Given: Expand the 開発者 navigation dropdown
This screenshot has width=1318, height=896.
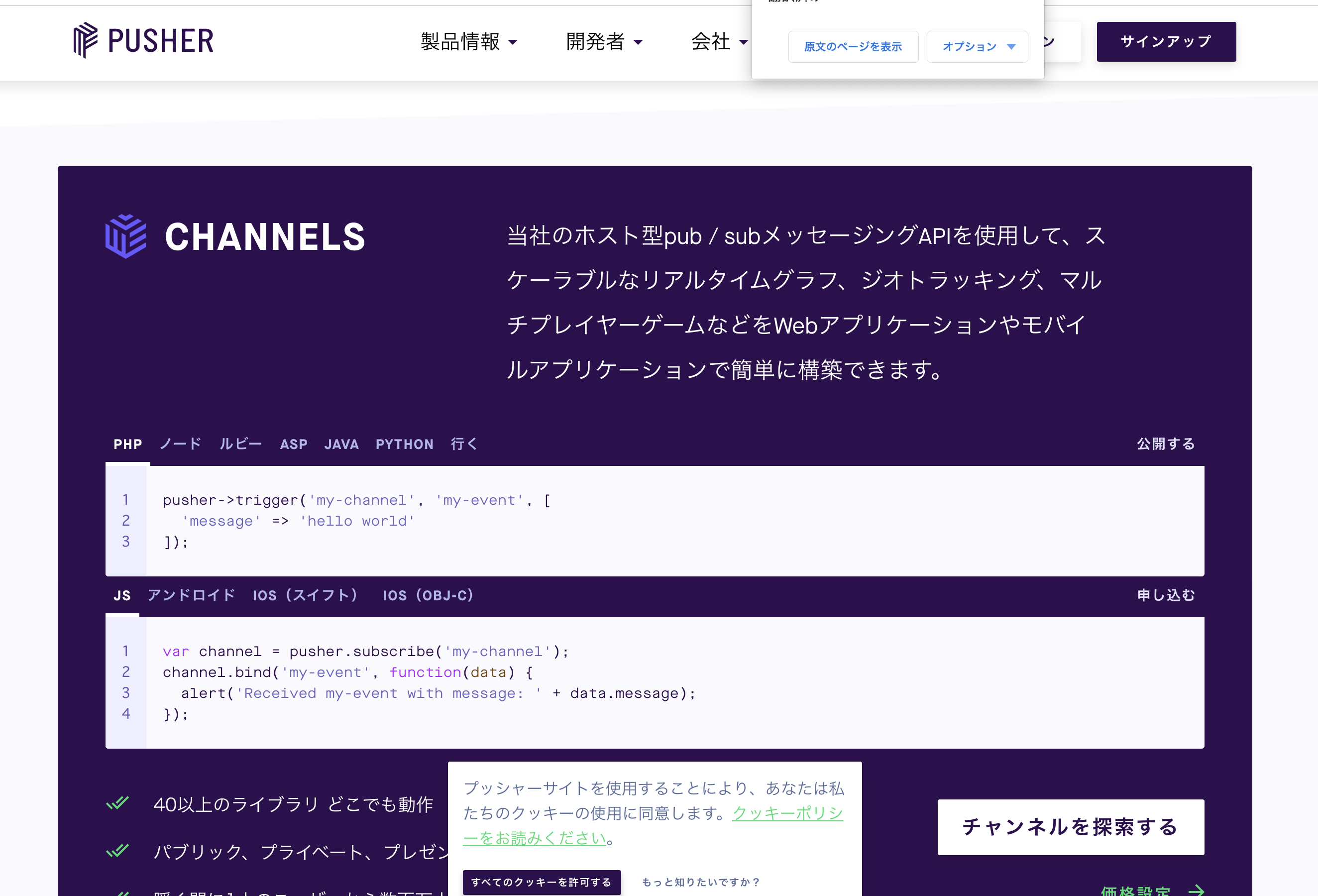Looking at the screenshot, I should click(x=605, y=41).
